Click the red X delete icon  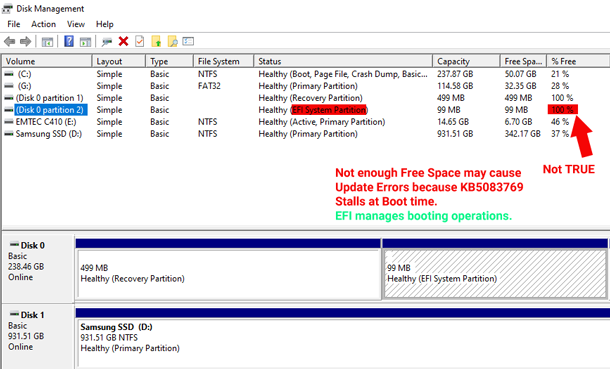click(x=123, y=41)
